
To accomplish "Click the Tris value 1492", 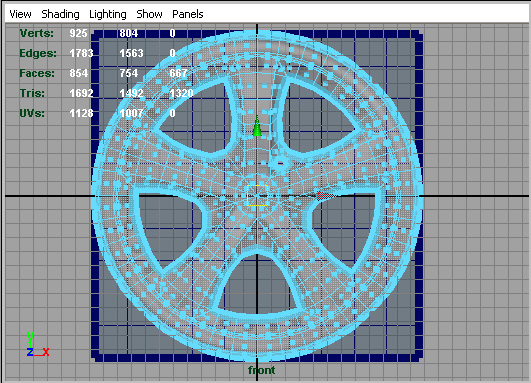I will click(x=131, y=93).
